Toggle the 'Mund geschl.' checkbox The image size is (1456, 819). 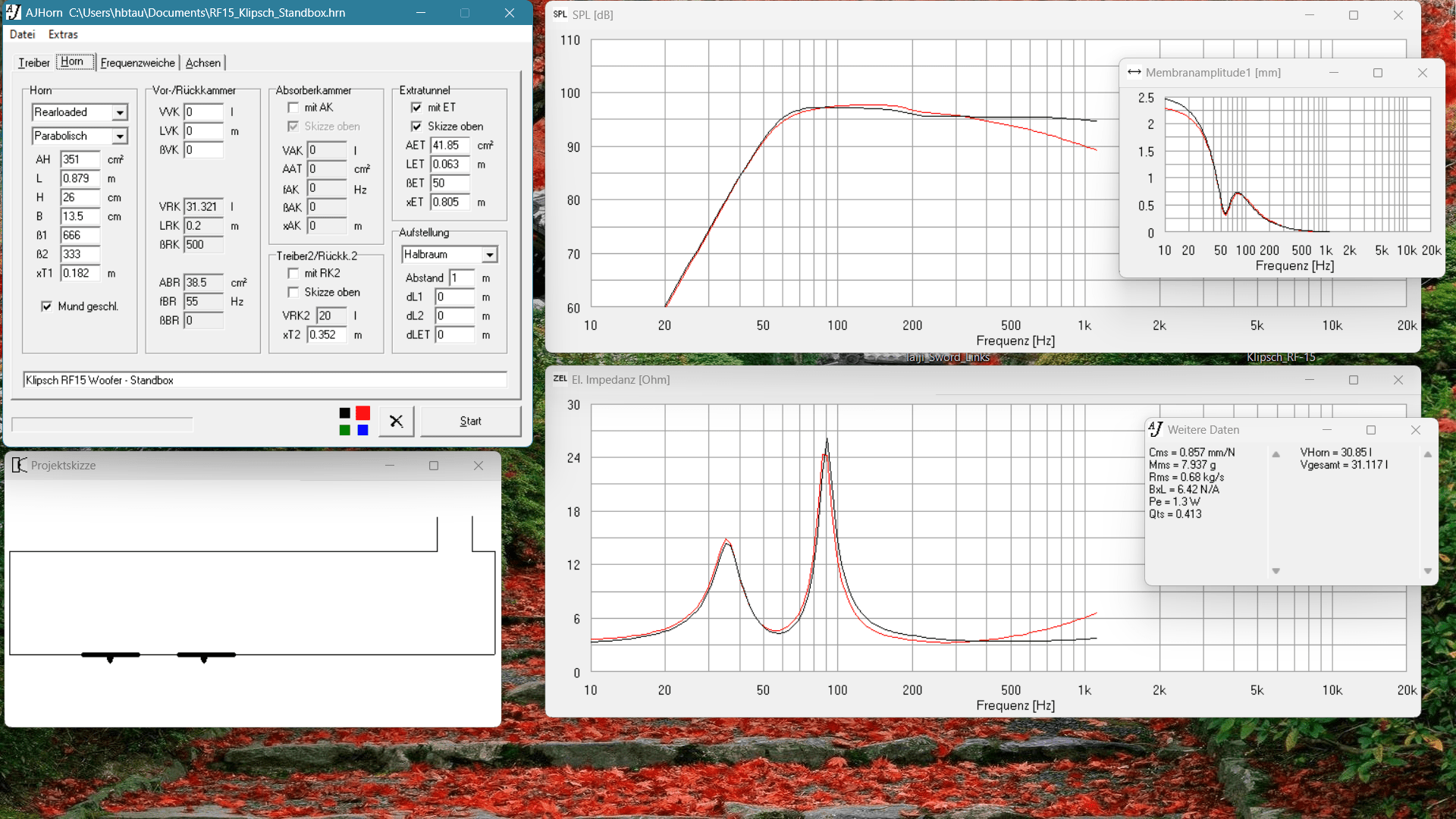46,306
